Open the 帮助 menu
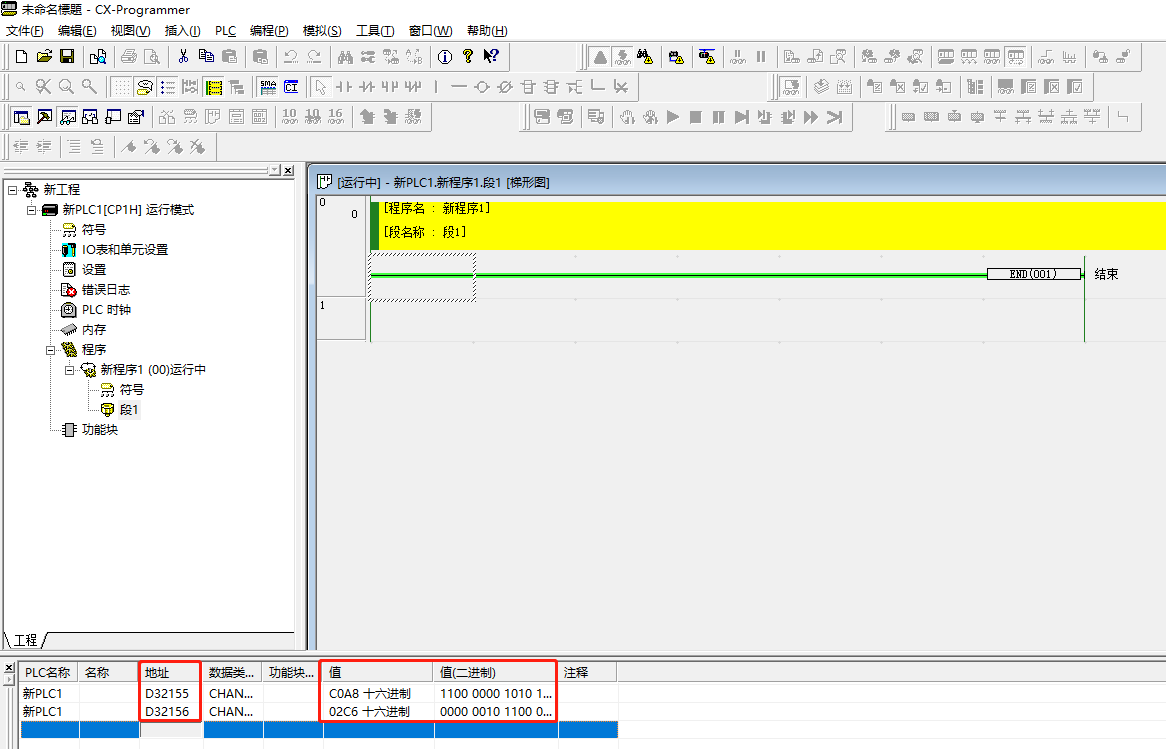The width and height of the screenshot is (1166, 749). [x=487, y=30]
